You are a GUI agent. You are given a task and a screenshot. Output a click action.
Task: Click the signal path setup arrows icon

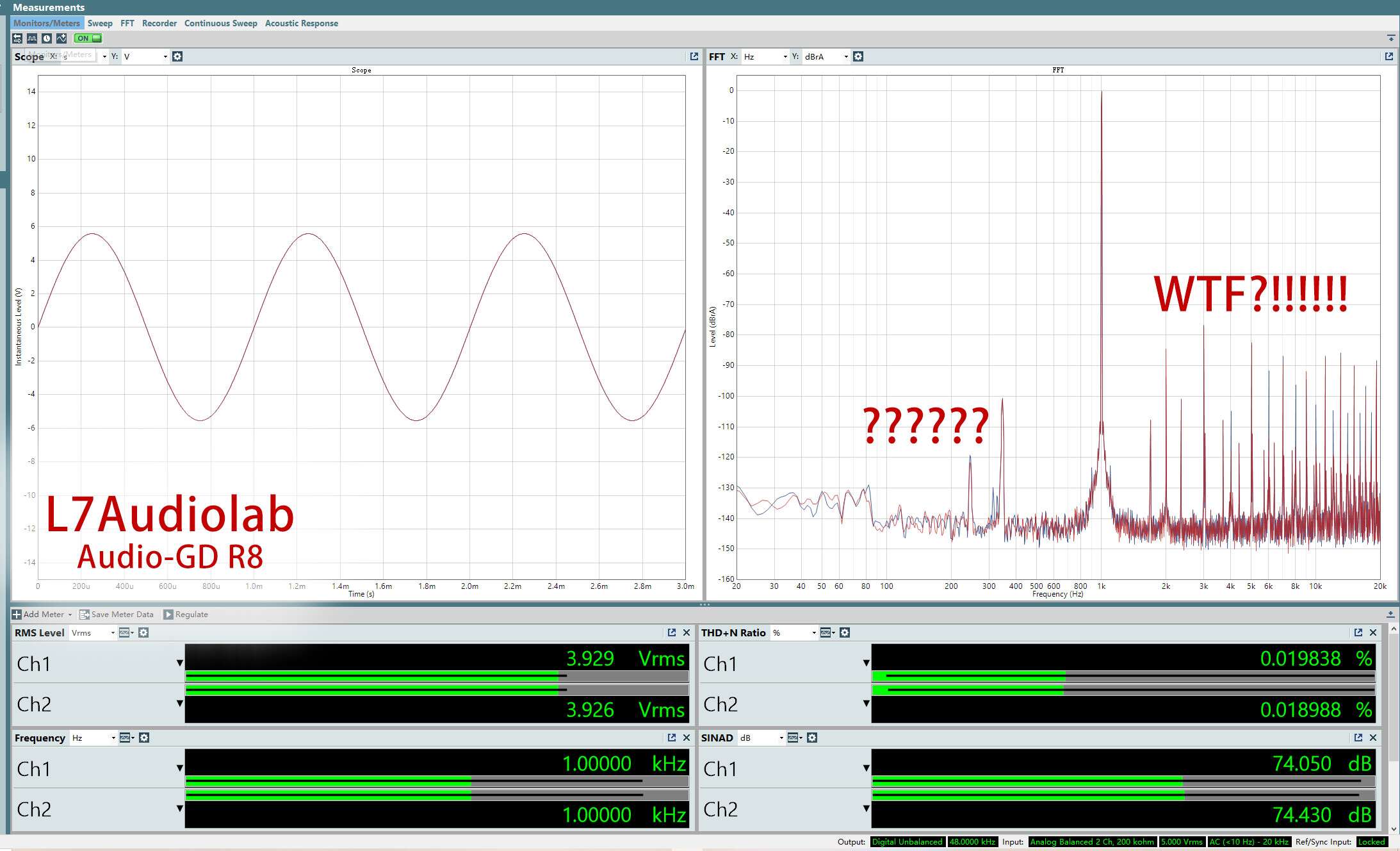[17, 38]
